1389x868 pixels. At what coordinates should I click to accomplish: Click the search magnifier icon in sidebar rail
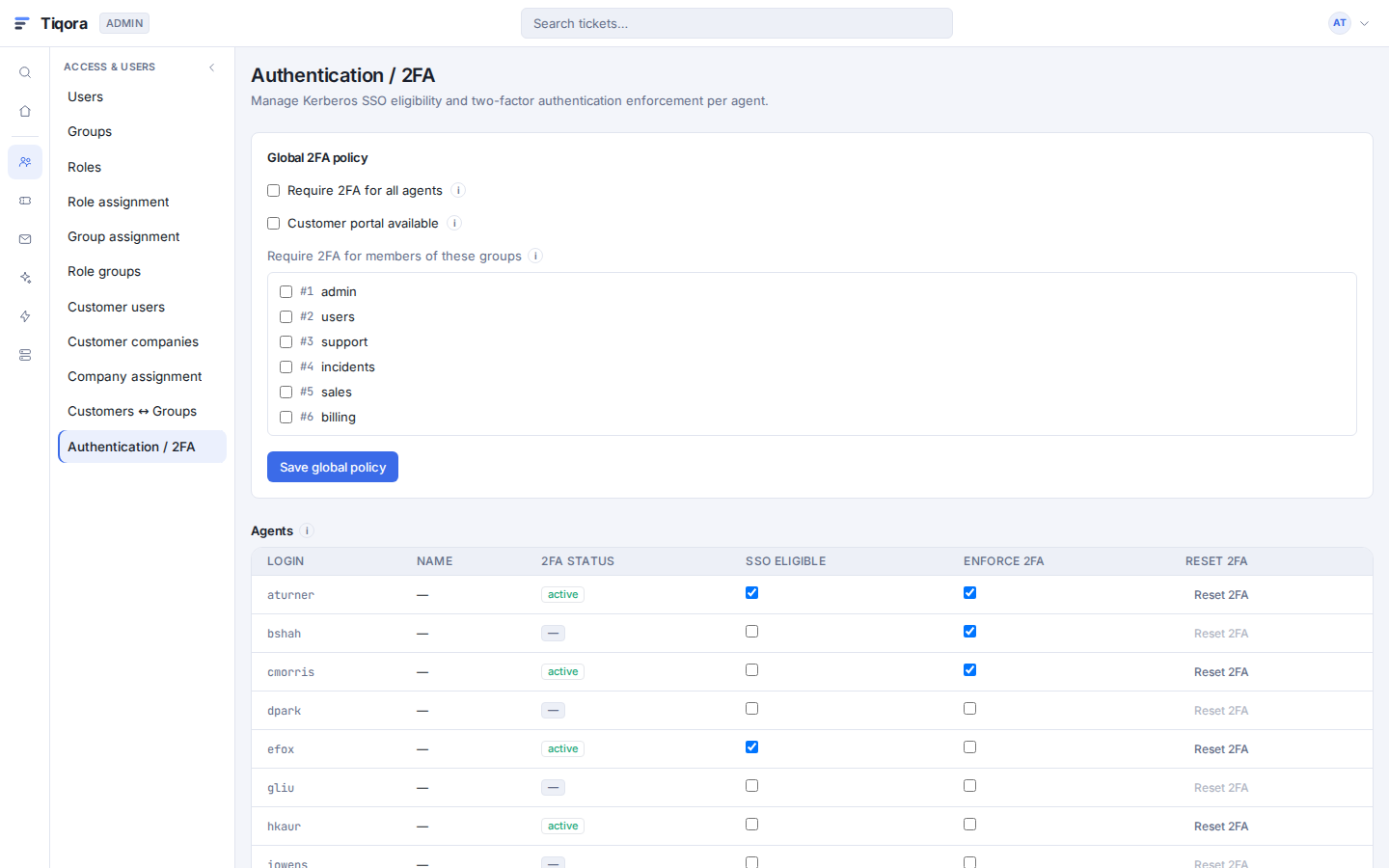pos(25,72)
